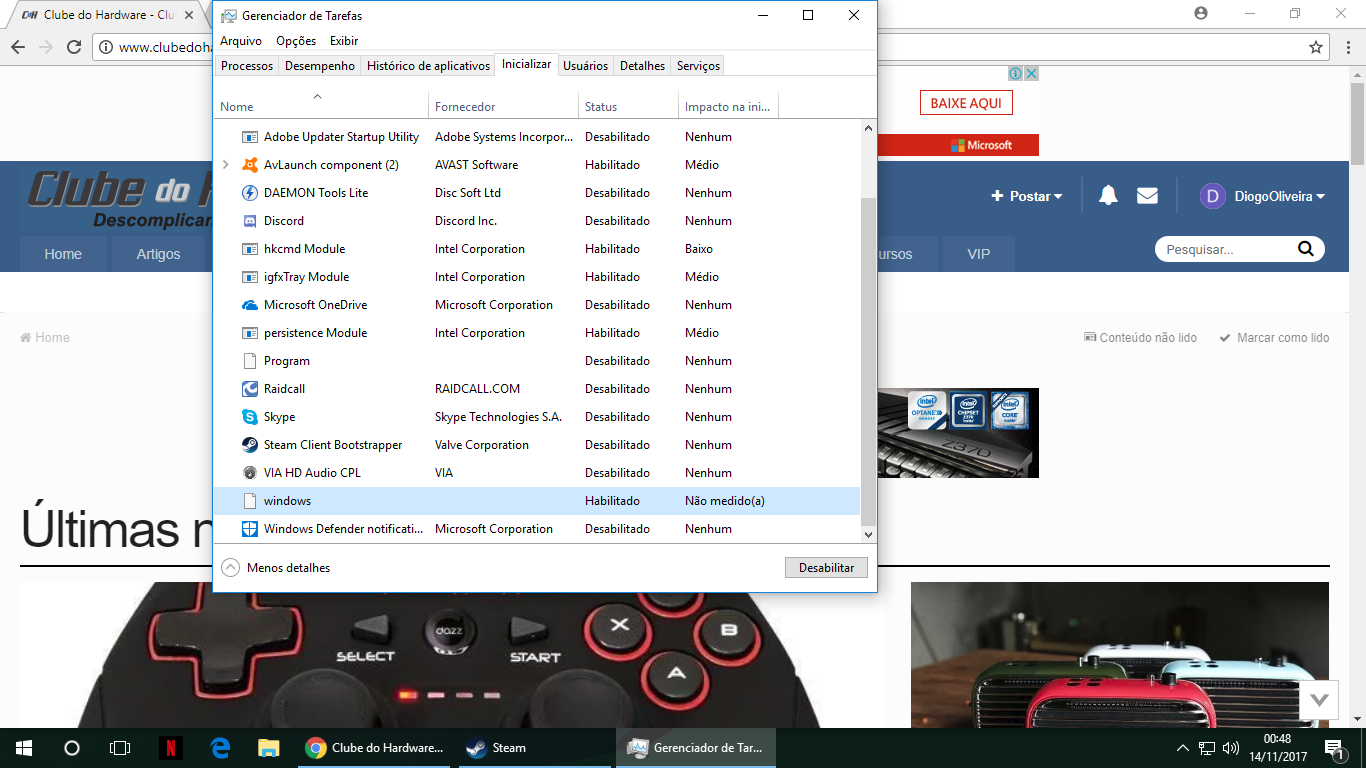The image size is (1366, 768).
Task: Click Conteúdo não lido link
Action: pos(1140,338)
